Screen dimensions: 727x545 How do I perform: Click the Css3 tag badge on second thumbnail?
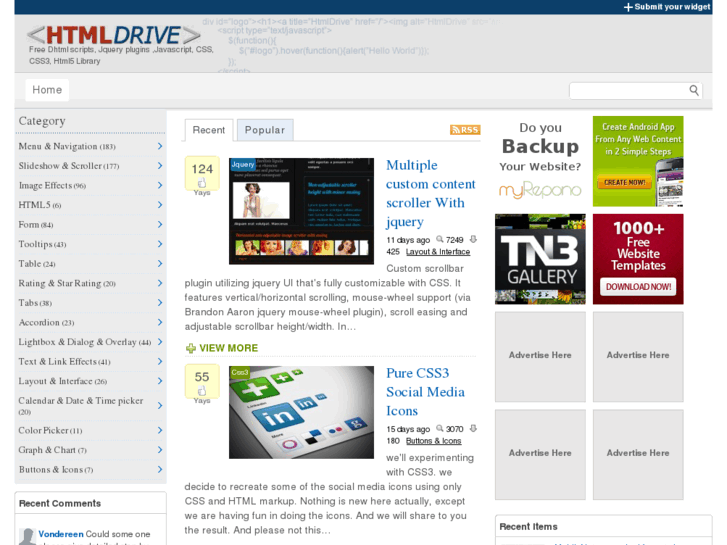(x=239, y=372)
